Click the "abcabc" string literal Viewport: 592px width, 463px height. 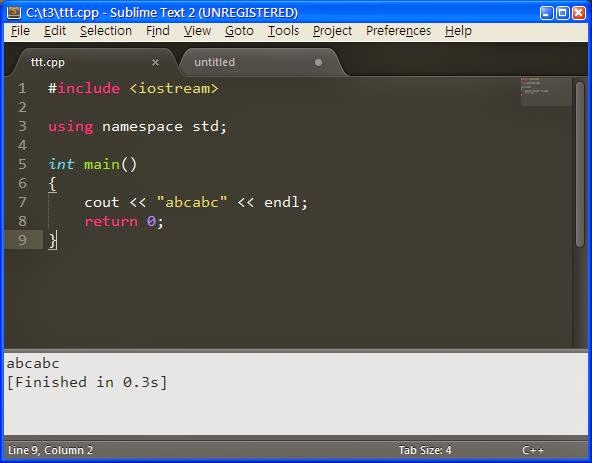(192, 202)
